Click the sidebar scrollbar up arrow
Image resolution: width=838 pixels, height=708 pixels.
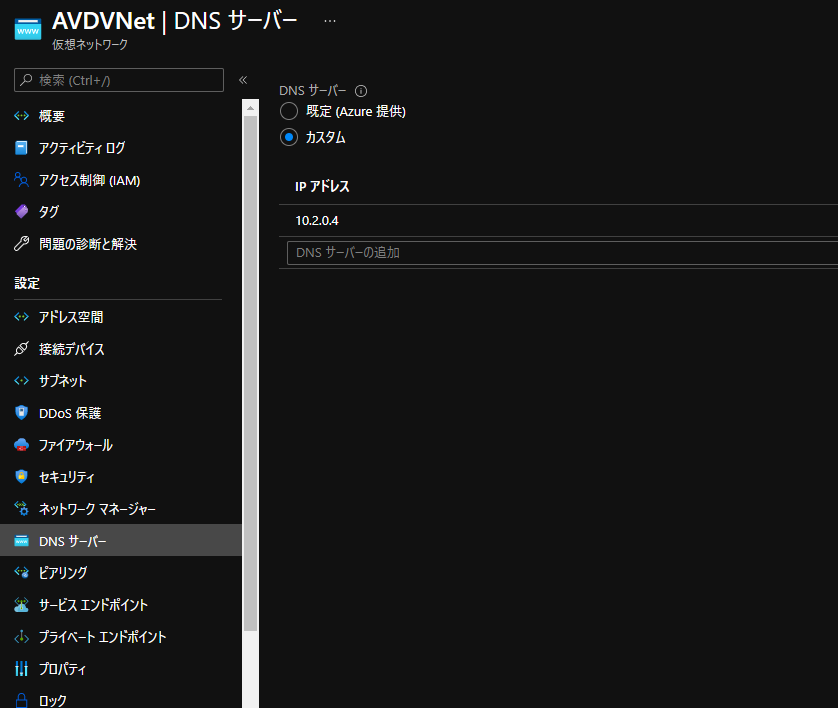coord(250,108)
